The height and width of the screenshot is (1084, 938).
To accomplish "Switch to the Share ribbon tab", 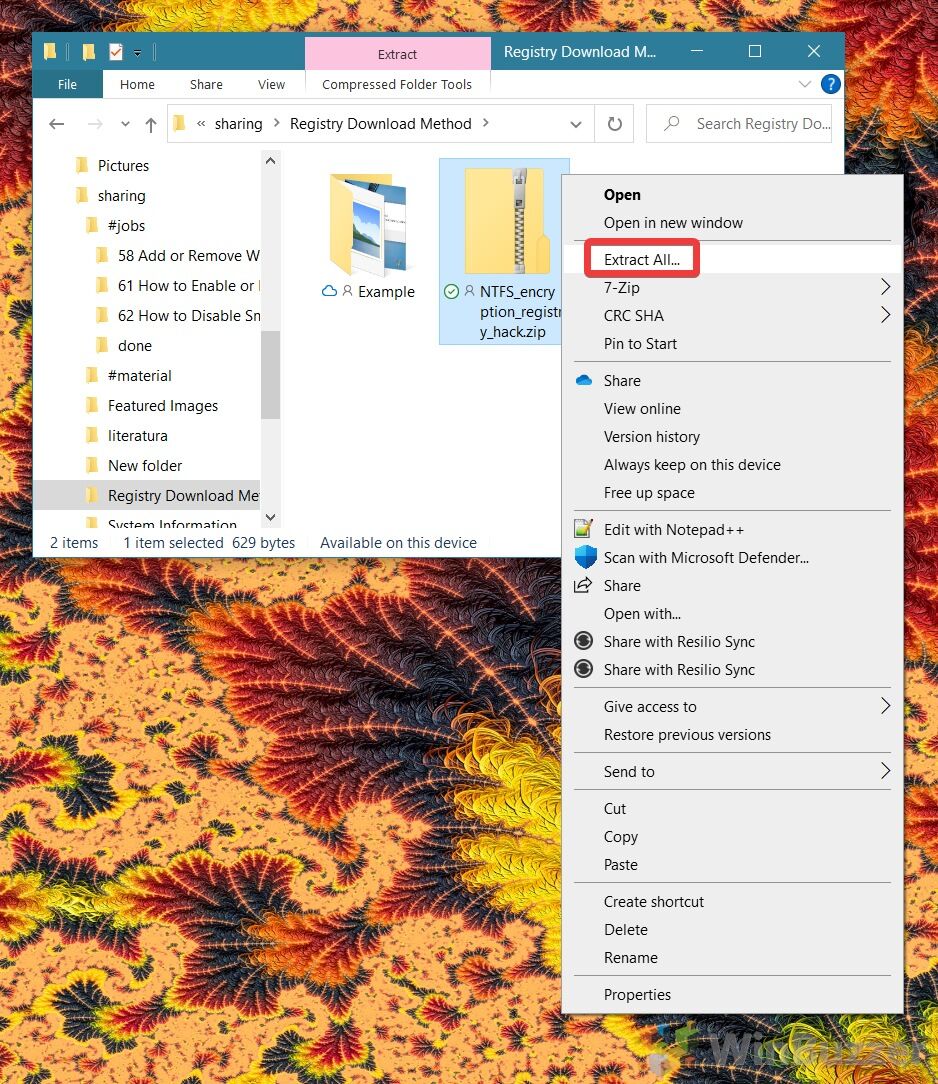I will tap(206, 84).
